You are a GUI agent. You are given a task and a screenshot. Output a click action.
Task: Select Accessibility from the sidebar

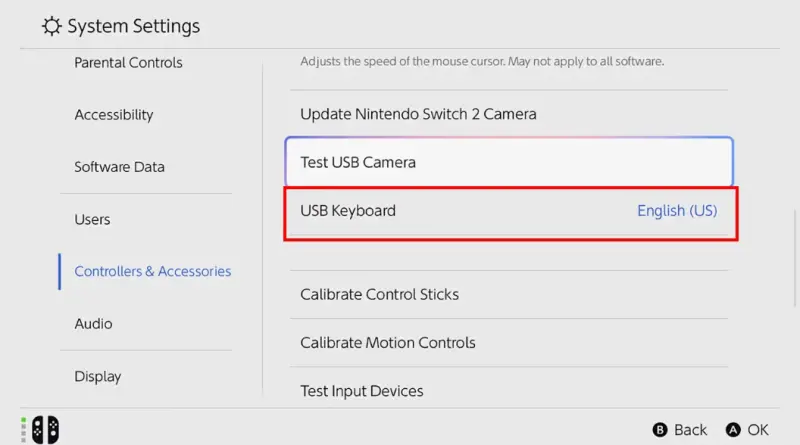114,115
